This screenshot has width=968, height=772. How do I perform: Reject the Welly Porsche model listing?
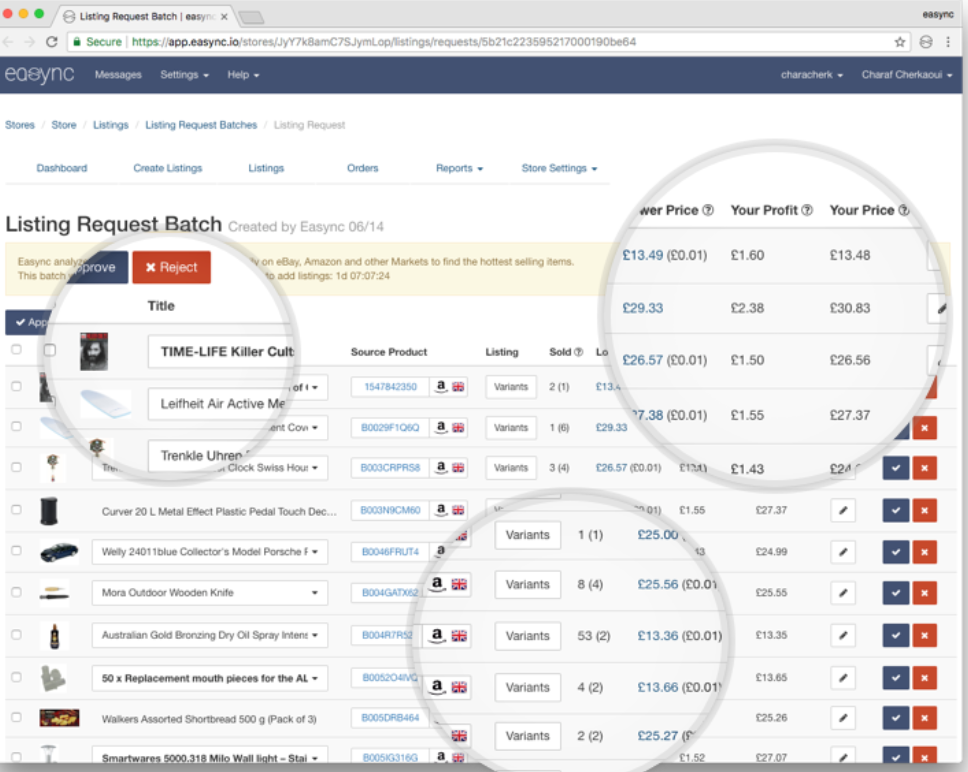[924, 552]
